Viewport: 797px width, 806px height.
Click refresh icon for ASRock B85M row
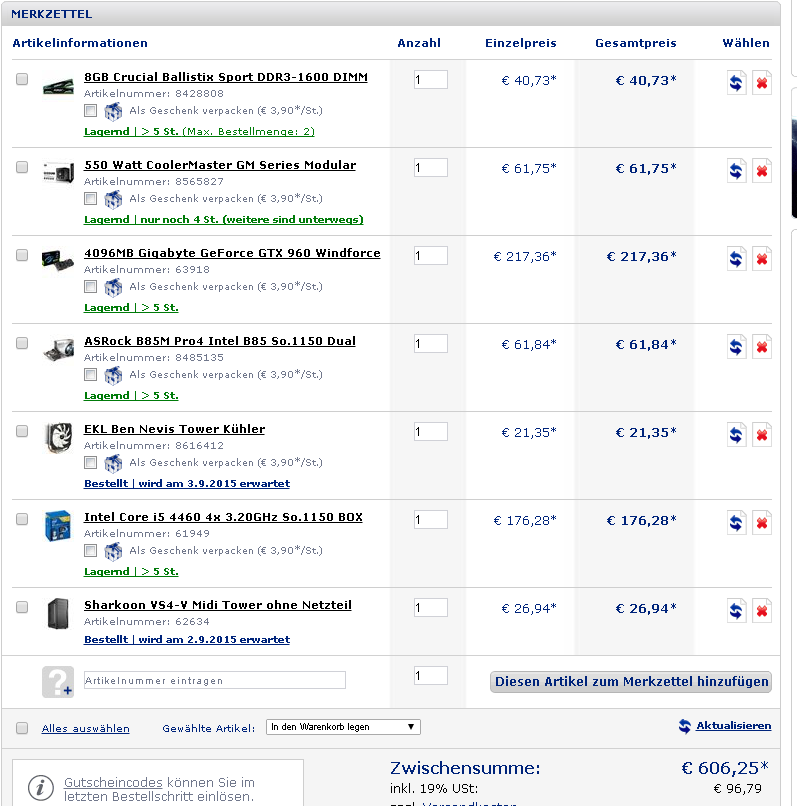pyautogui.click(x=736, y=347)
